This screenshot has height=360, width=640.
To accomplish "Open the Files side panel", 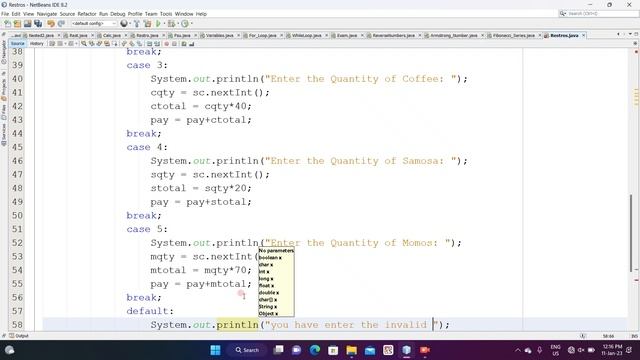I will pos(4,111).
